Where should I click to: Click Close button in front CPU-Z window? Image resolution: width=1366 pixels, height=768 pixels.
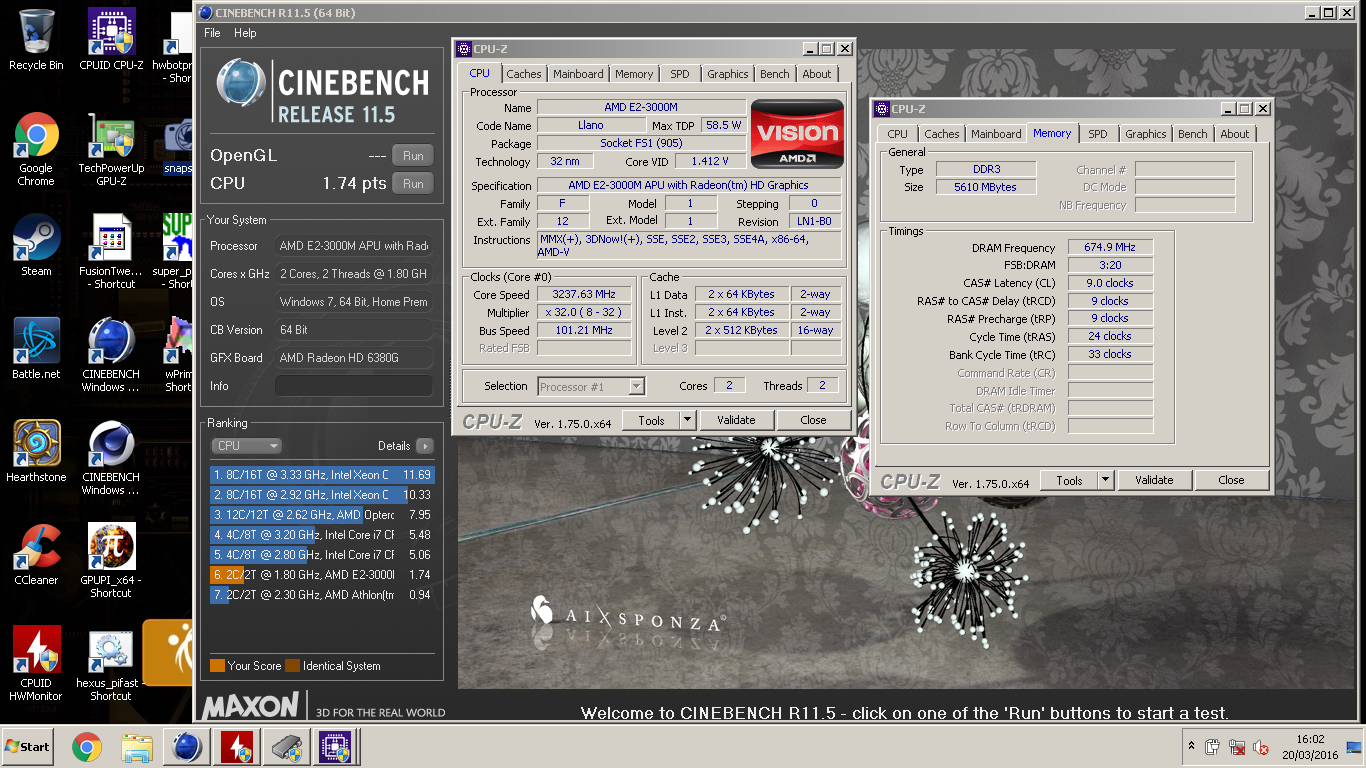point(813,420)
